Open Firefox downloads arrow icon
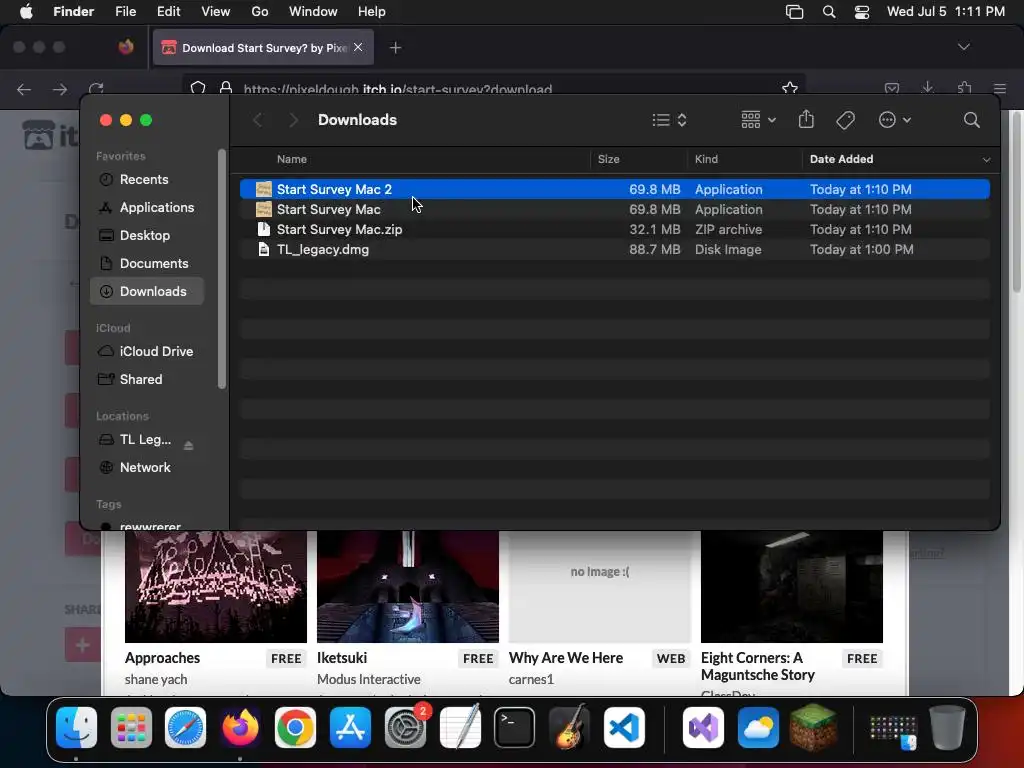The width and height of the screenshot is (1024, 768). coord(928,88)
